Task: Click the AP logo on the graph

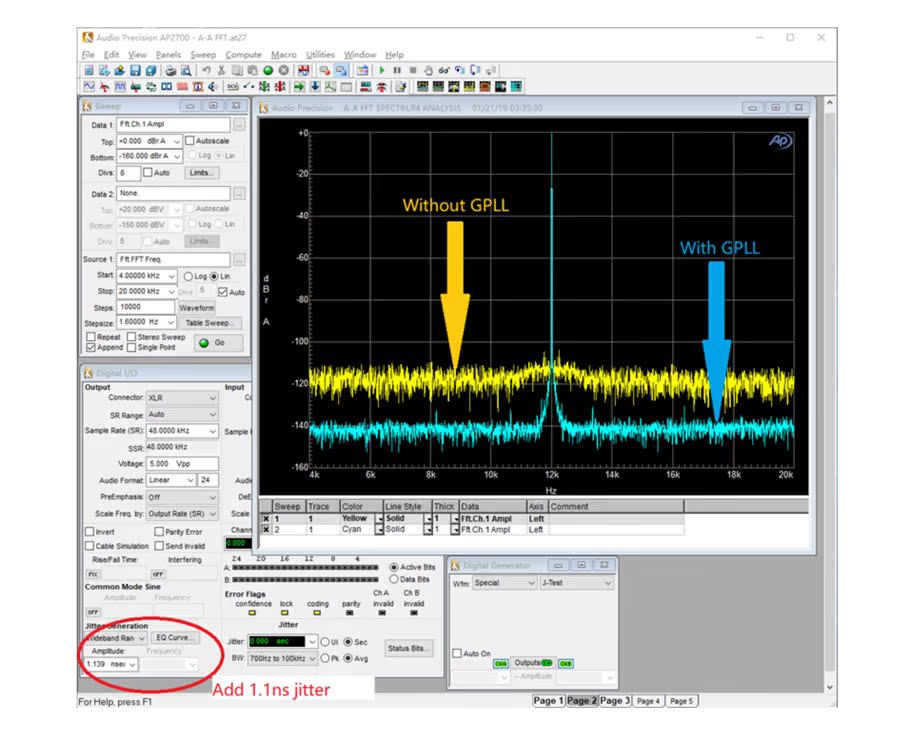Action: [x=781, y=141]
